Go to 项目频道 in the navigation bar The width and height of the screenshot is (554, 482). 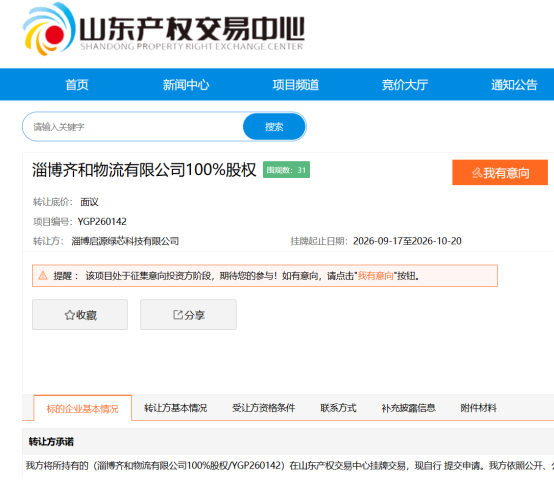[x=295, y=85]
